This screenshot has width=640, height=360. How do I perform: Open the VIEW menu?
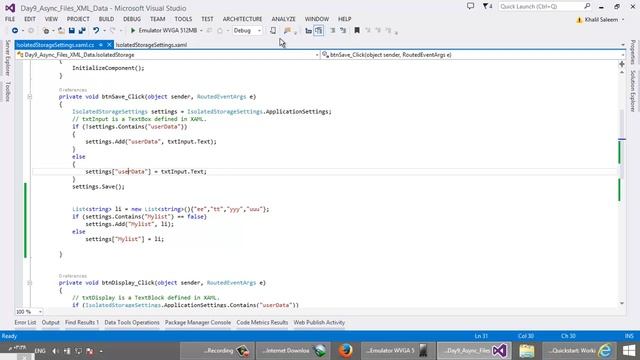pos(51,19)
